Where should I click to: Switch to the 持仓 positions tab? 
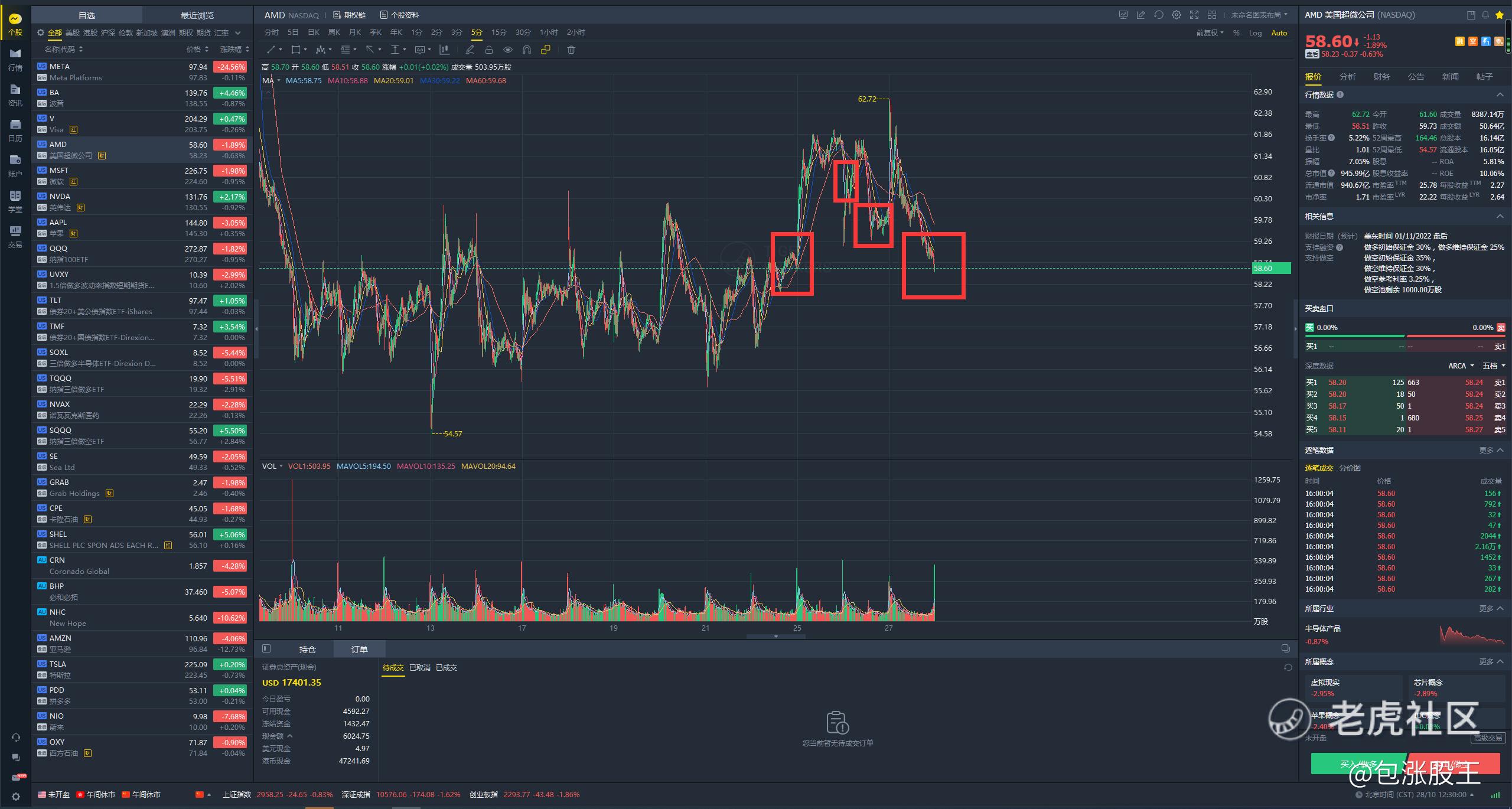307,649
